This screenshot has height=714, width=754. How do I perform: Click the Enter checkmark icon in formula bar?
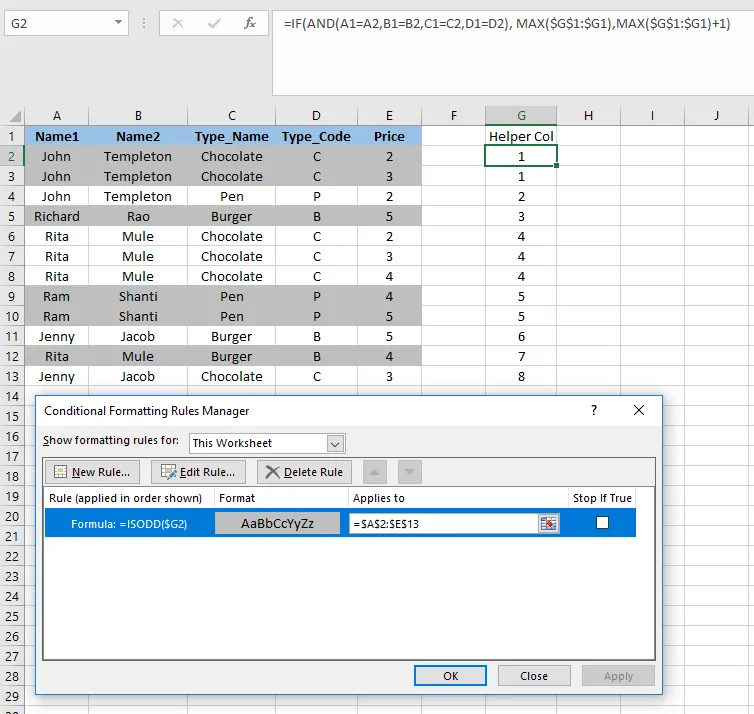pyautogui.click(x=214, y=23)
